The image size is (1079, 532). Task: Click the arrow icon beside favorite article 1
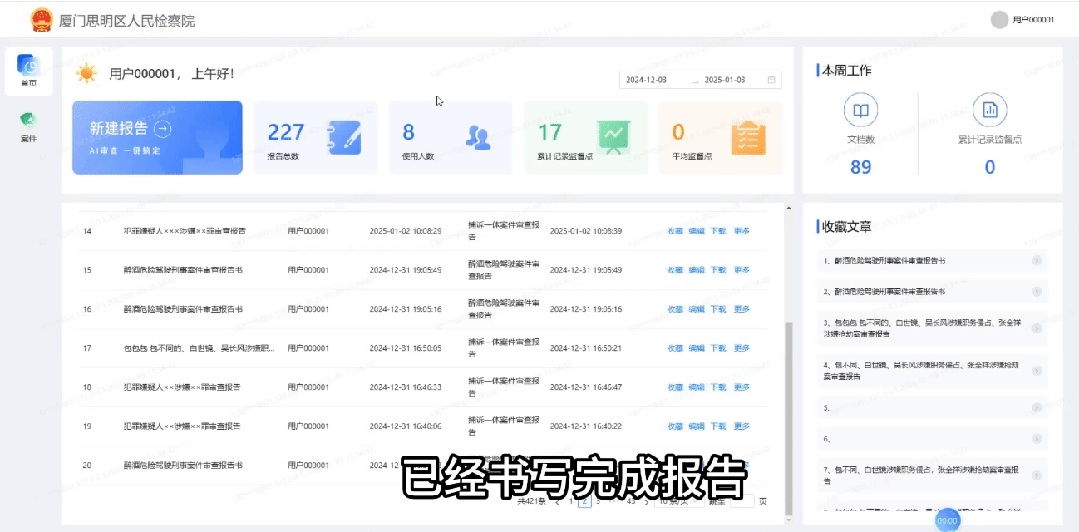point(1037,261)
